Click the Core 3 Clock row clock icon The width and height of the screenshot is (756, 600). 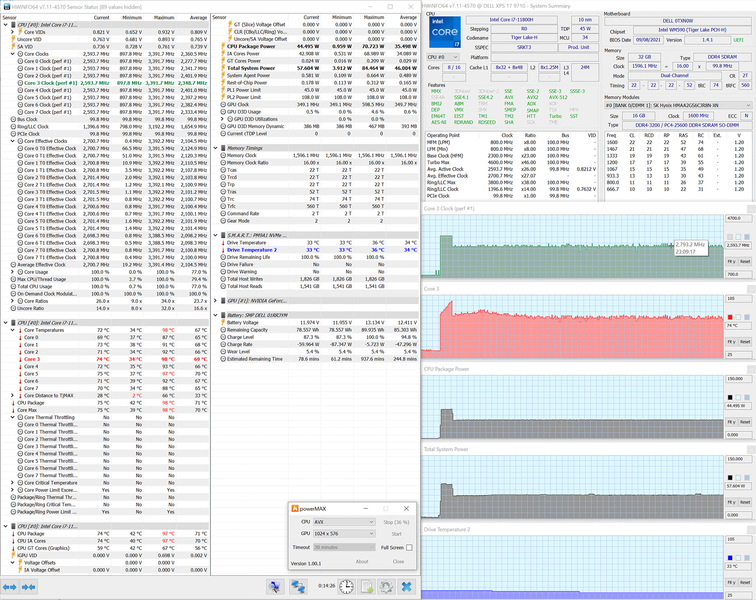(x=20, y=83)
